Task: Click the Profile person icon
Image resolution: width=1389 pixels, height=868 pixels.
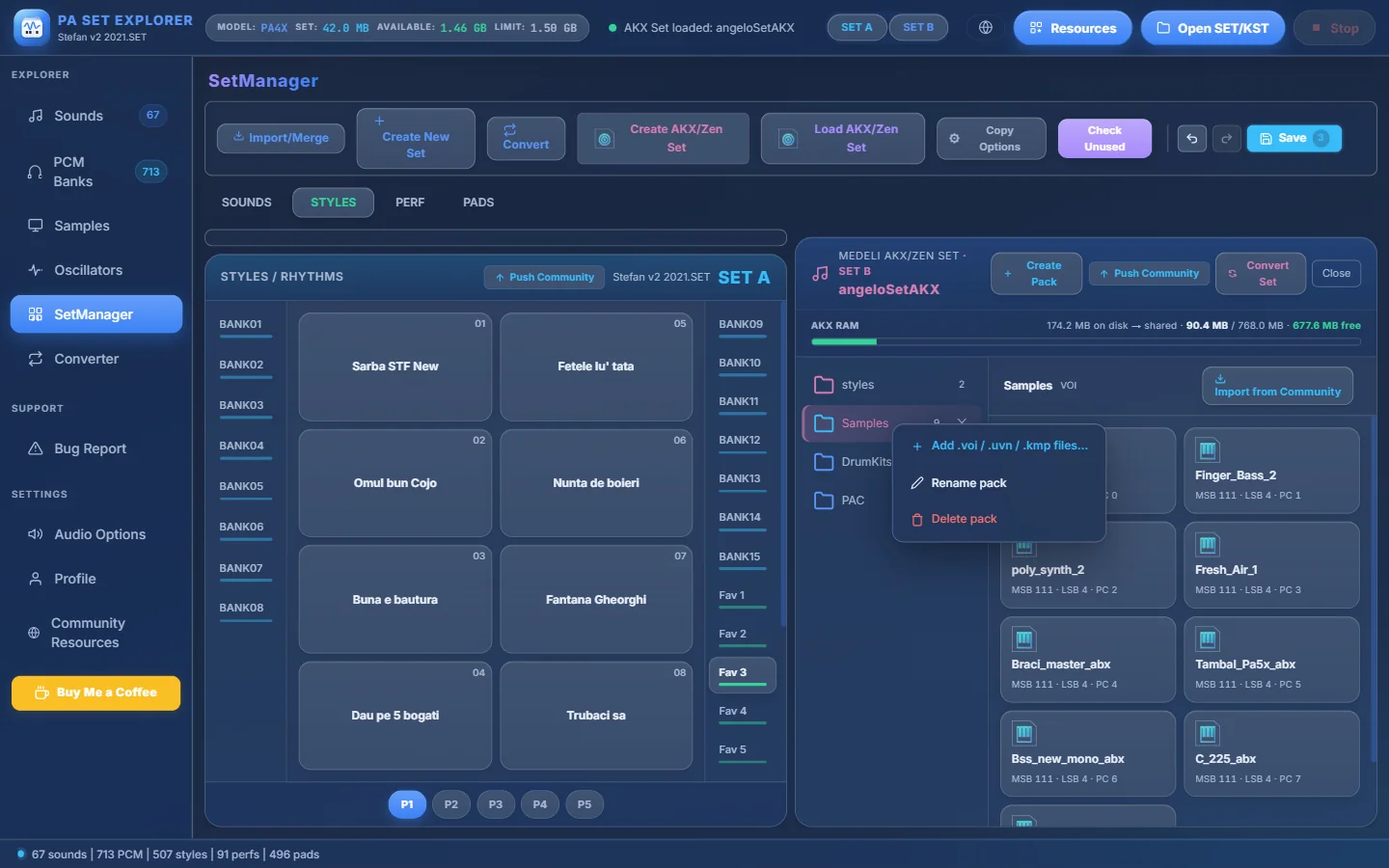Action: click(x=36, y=579)
